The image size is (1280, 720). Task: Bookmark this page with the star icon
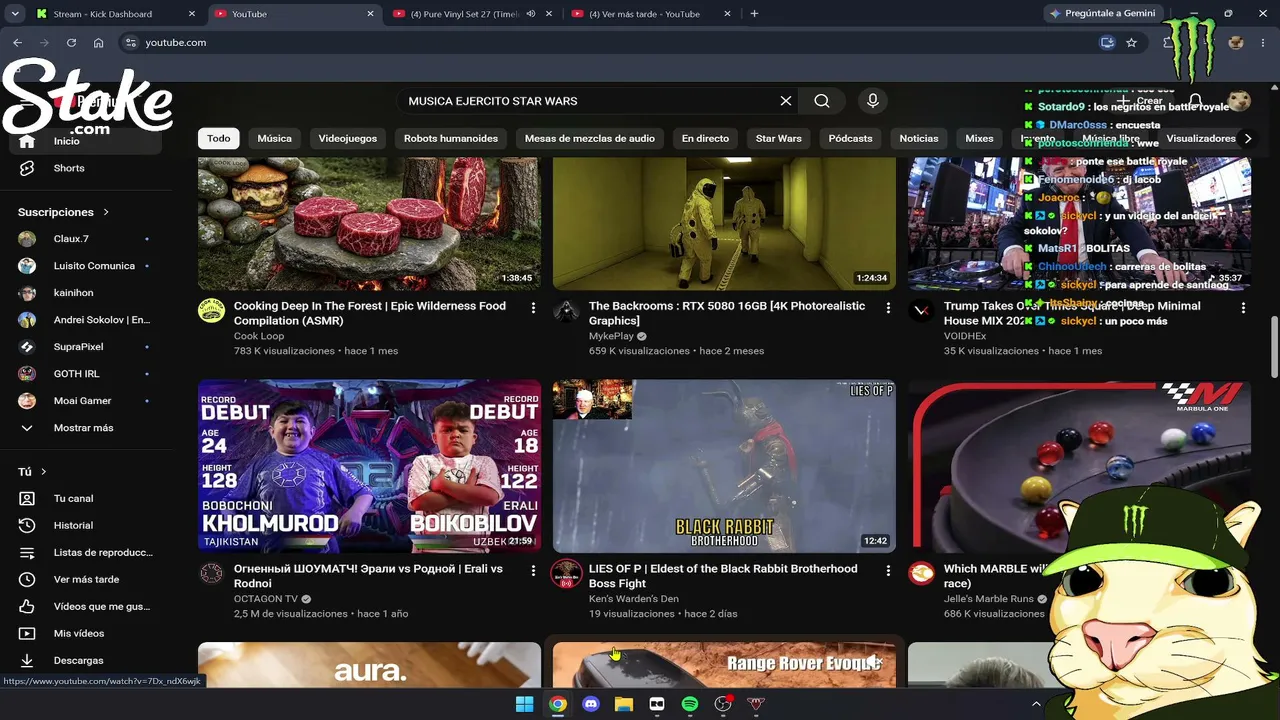click(1131, 43)
